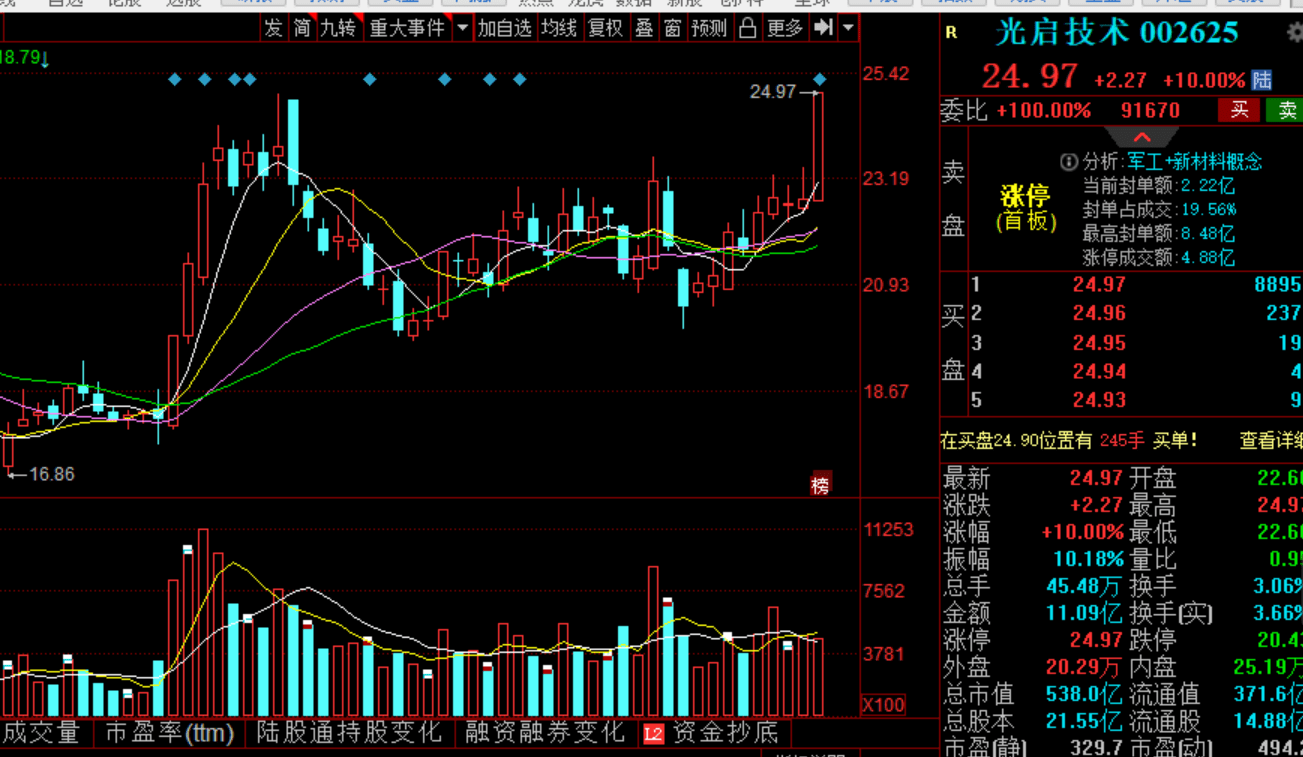Collapse the order book panel with red chevron

(1143, 137)
